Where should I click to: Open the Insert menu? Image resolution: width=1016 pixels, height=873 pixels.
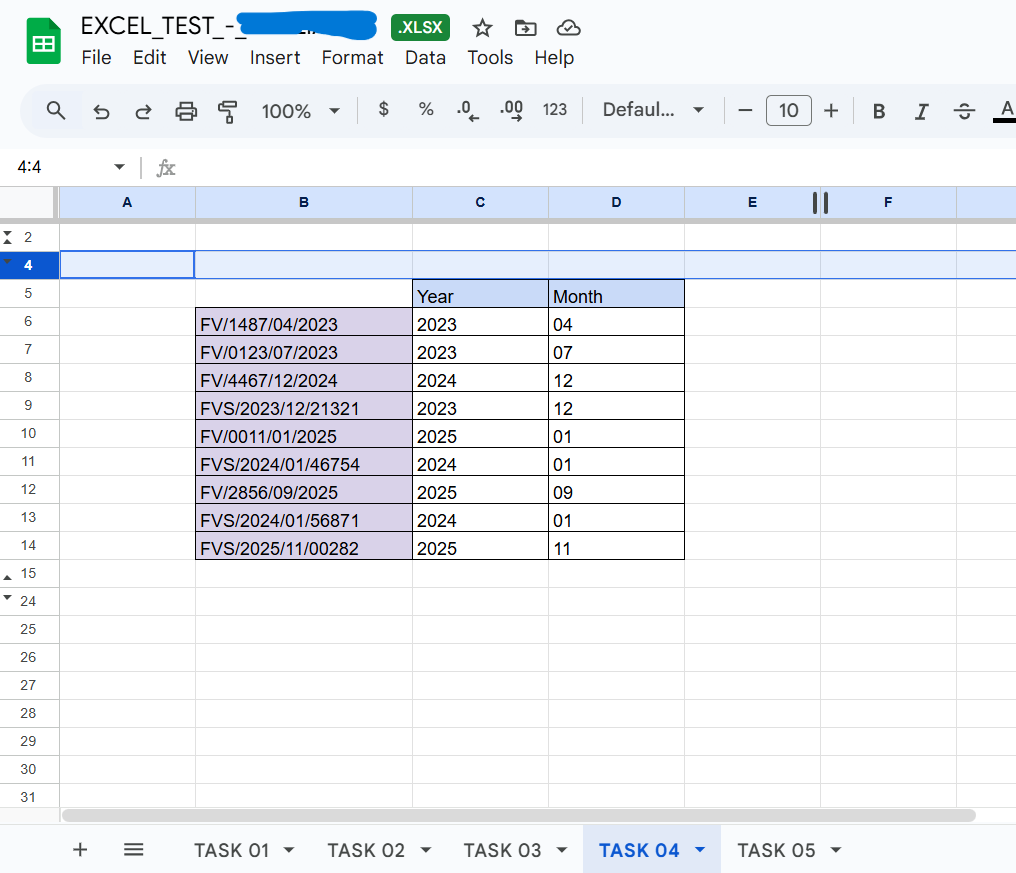point(275,58)
